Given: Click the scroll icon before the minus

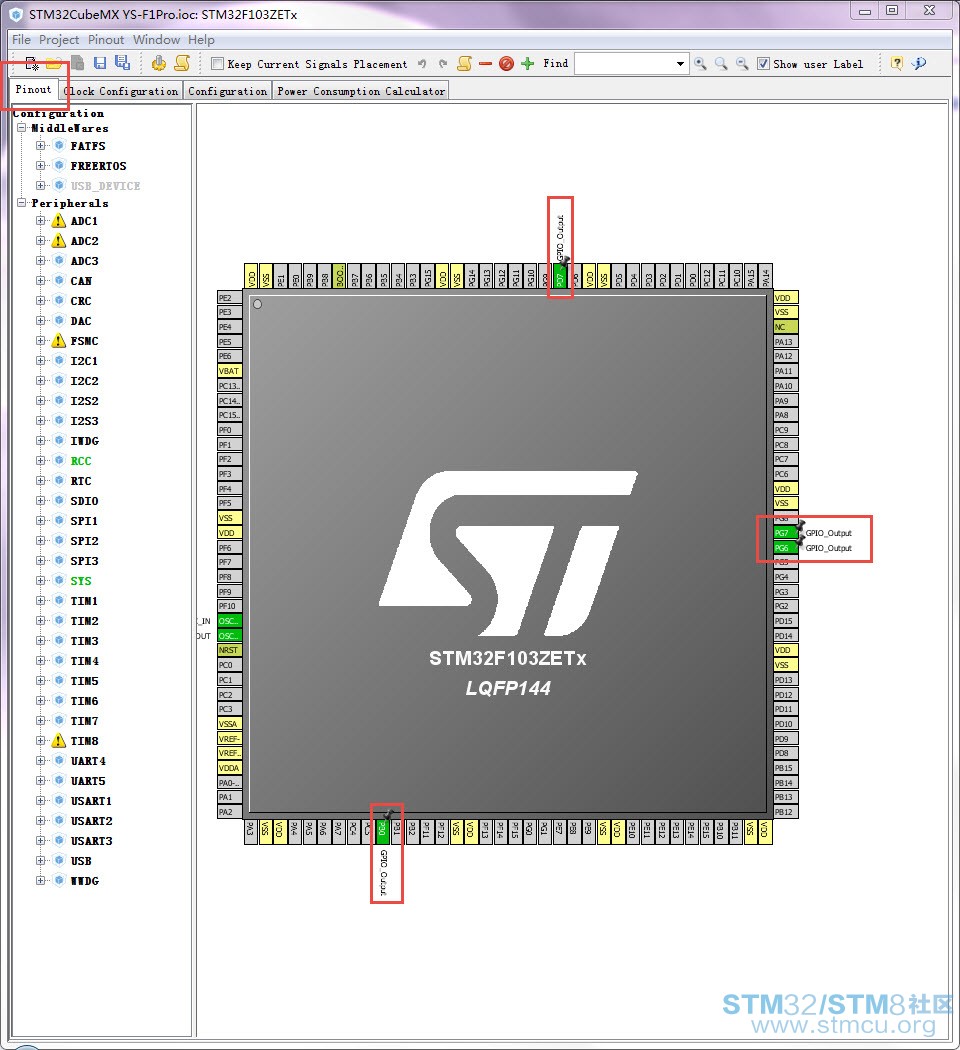Looking at the screenshot, I should [x=464, y=64].
